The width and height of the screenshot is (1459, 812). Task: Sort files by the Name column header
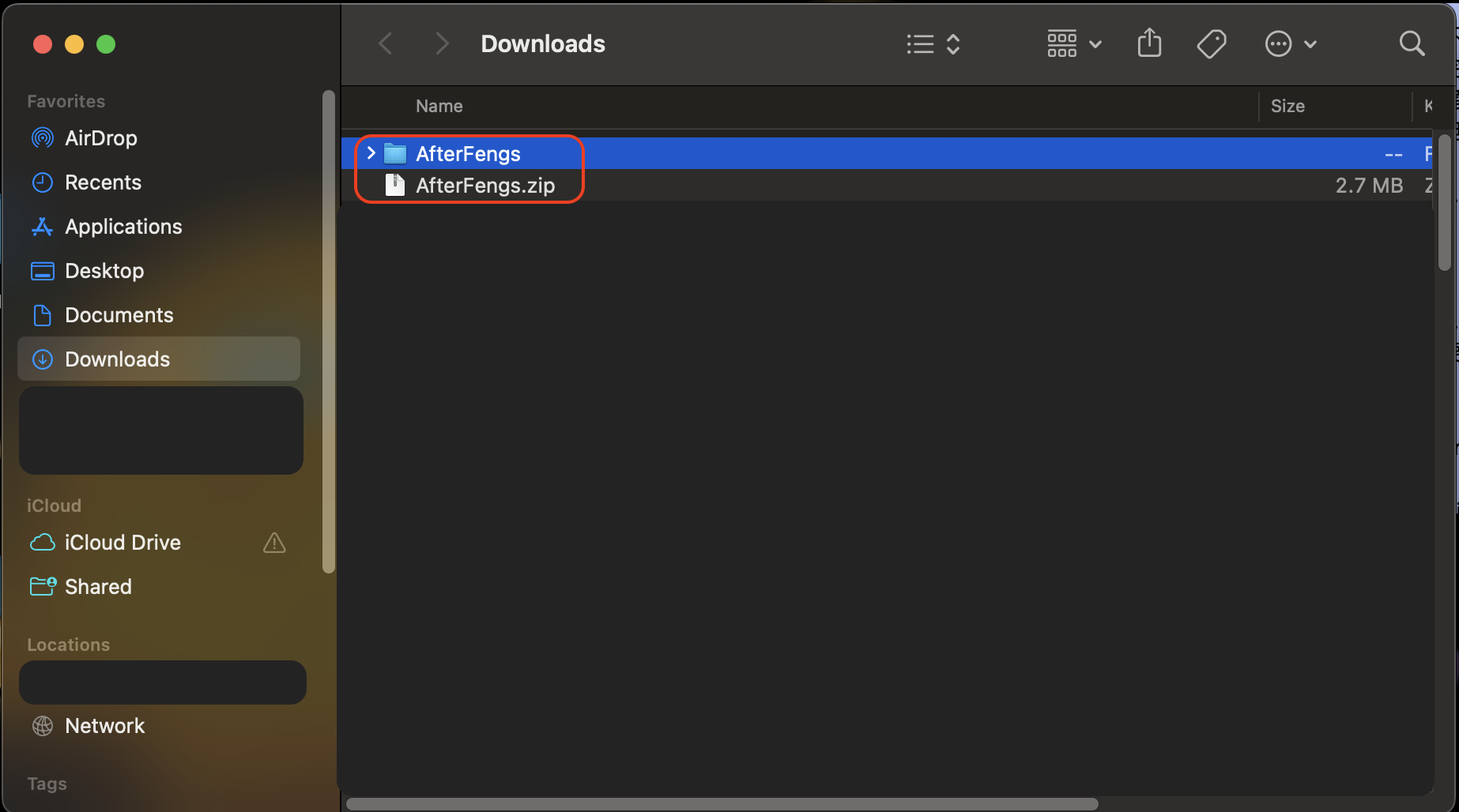click(x=439, y=106)
